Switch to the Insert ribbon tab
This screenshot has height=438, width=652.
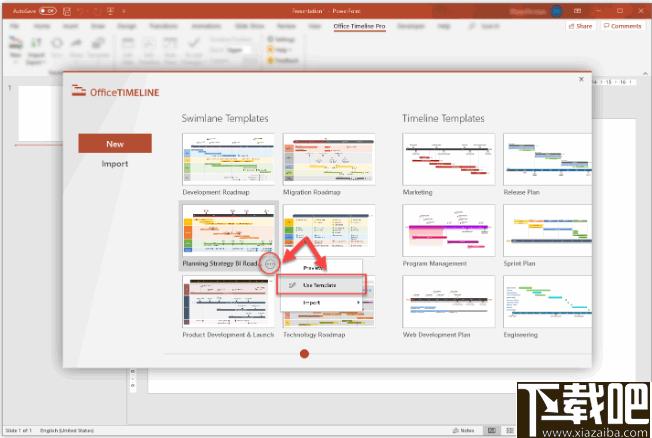[x=70, y=26]
